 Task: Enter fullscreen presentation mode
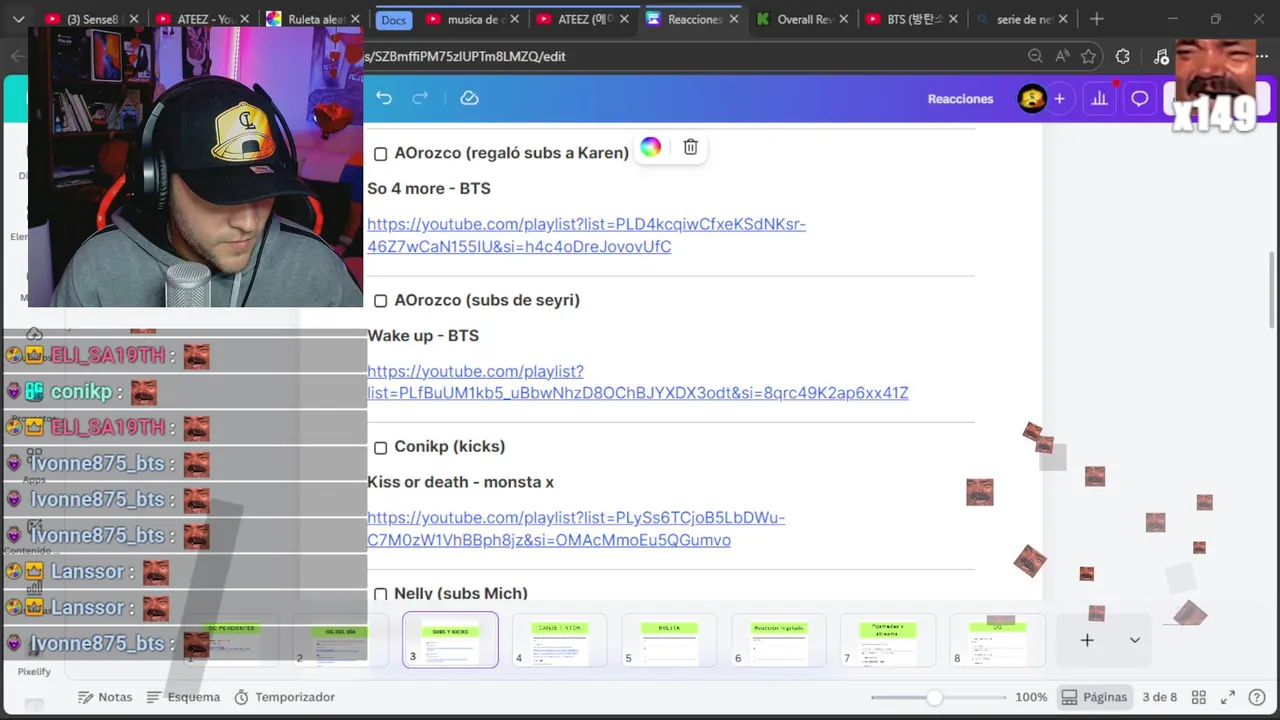(x=1228, y=697)
